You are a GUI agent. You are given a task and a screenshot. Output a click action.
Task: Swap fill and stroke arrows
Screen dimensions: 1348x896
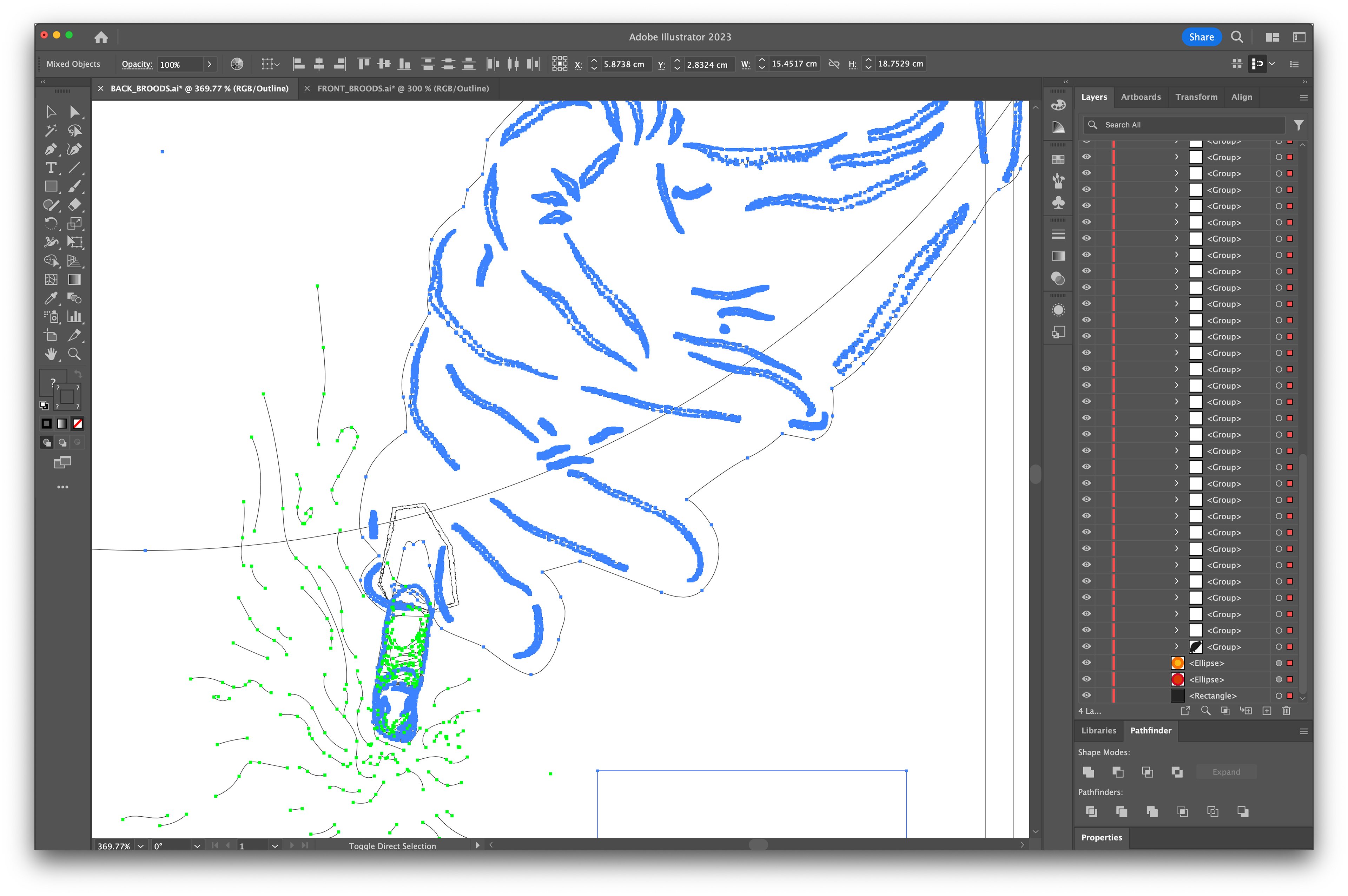(78, 374)
